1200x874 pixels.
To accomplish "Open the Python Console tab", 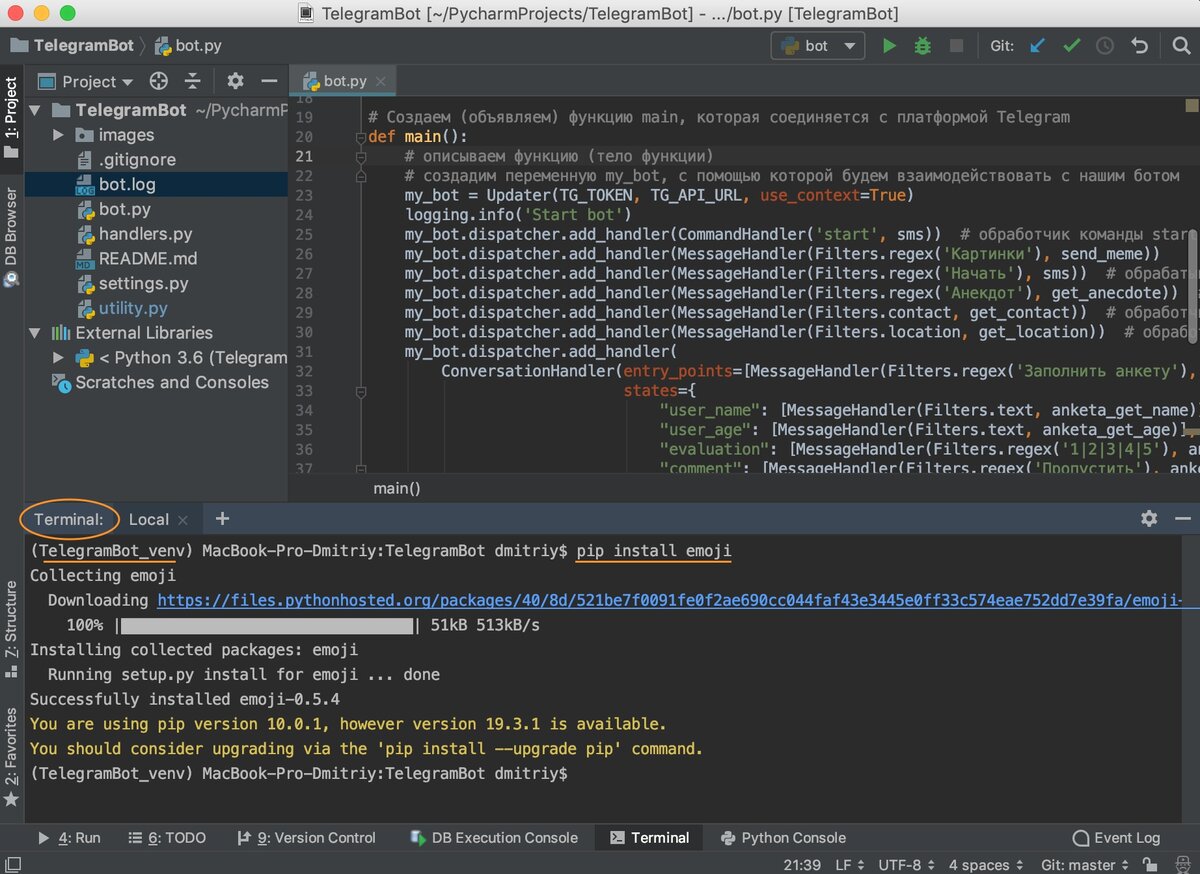I will [x=783, y=838].
